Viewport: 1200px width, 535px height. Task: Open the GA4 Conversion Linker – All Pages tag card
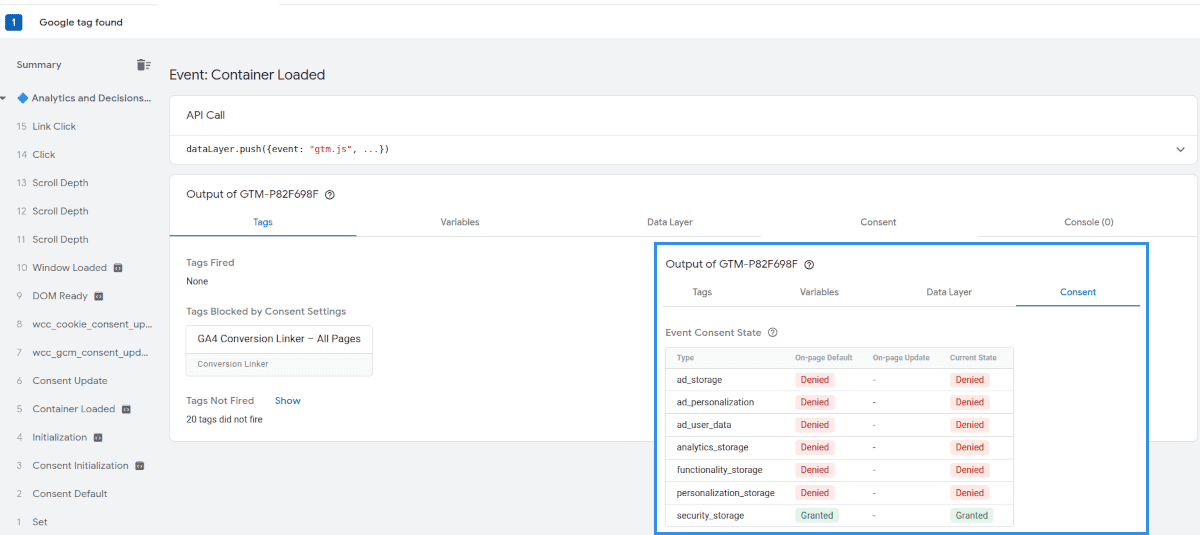pyautogui.click(x=279, y=350)
